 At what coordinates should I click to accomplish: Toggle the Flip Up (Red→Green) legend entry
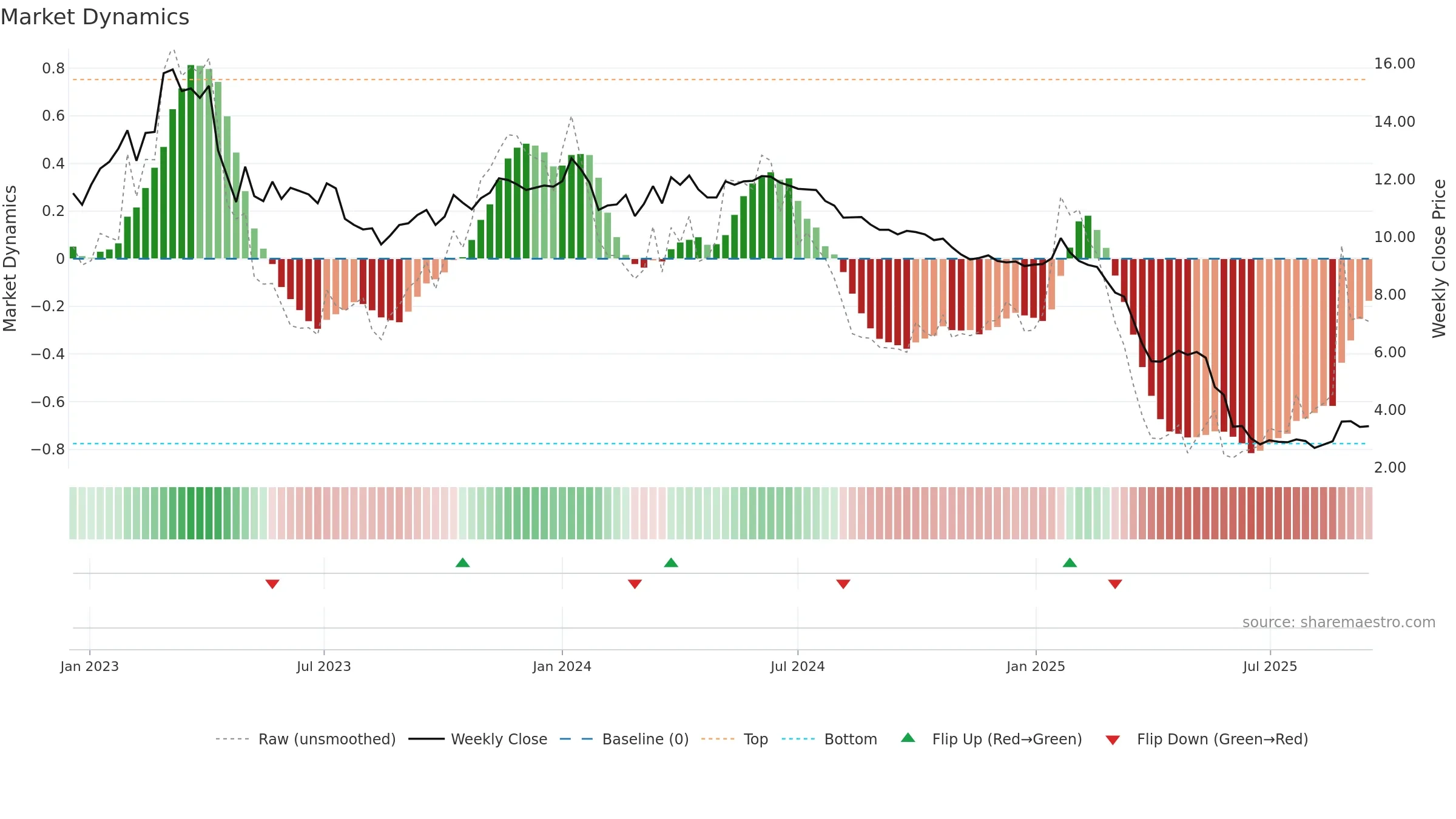[x=991, y=739]
